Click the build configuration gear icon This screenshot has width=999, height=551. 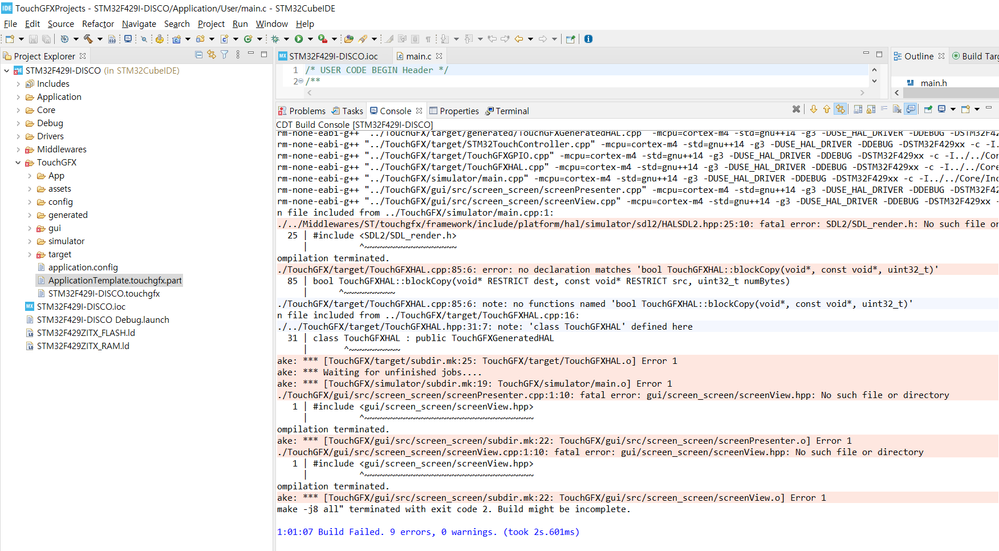point(64,39)
